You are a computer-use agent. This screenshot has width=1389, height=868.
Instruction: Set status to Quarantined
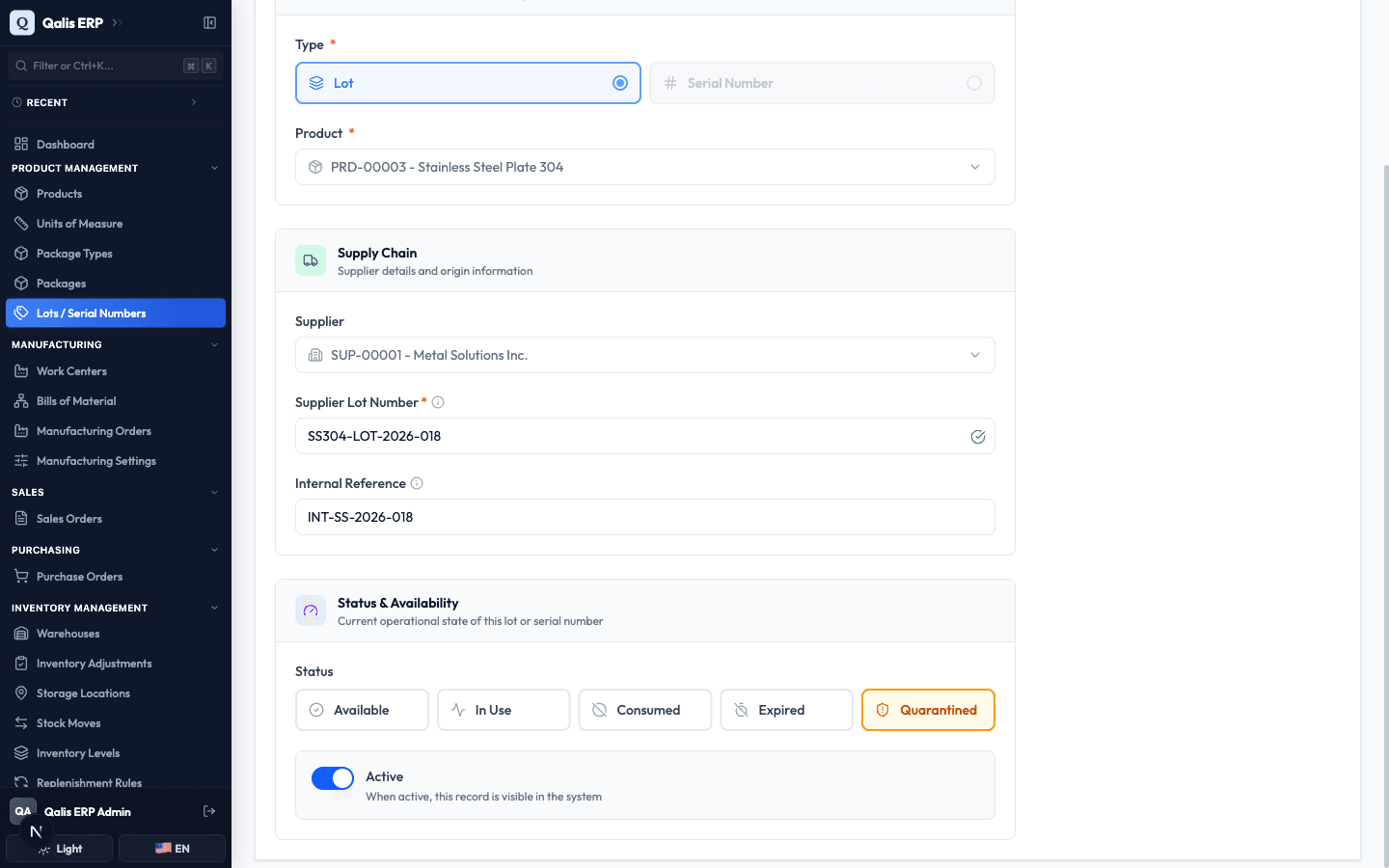tap(928, 710)
